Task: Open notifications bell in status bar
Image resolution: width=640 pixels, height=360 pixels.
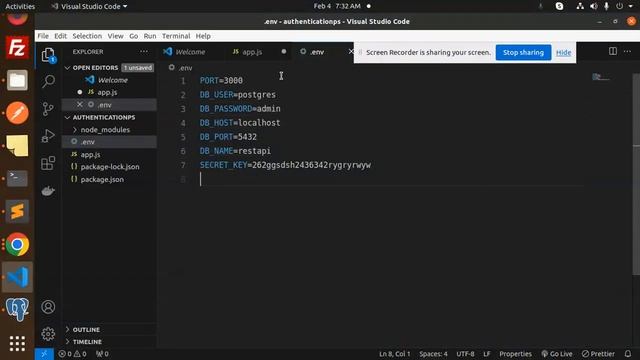Action: (628, 354)
